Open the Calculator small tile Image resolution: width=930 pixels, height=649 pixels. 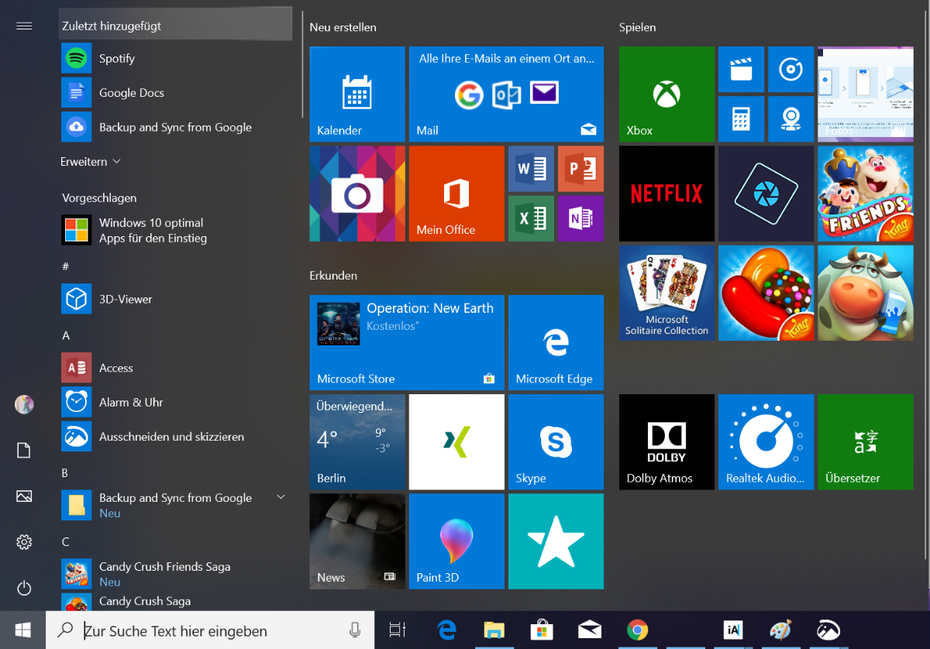click(x=741, y=119)
